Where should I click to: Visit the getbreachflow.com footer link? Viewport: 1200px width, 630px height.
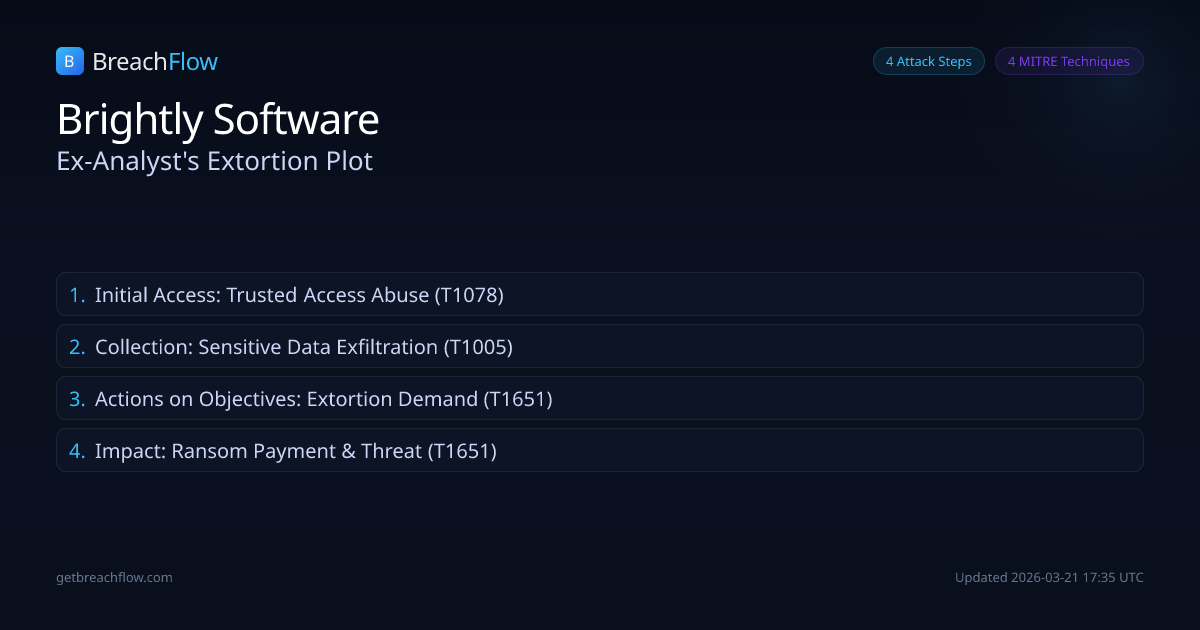(114, 577)
